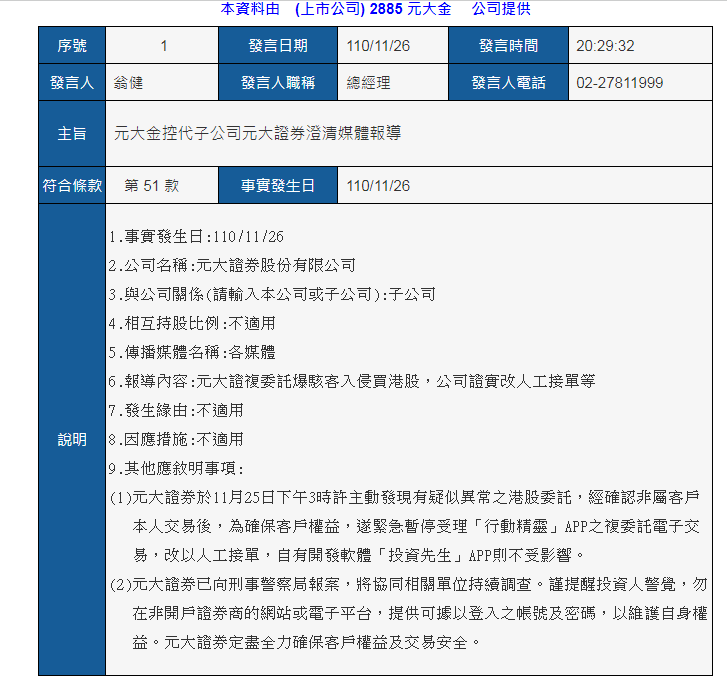The image size is (727, 677).
Task: Click line 8.因應措施:不適用
Action: pyautogui.click(x=176, y=439)
